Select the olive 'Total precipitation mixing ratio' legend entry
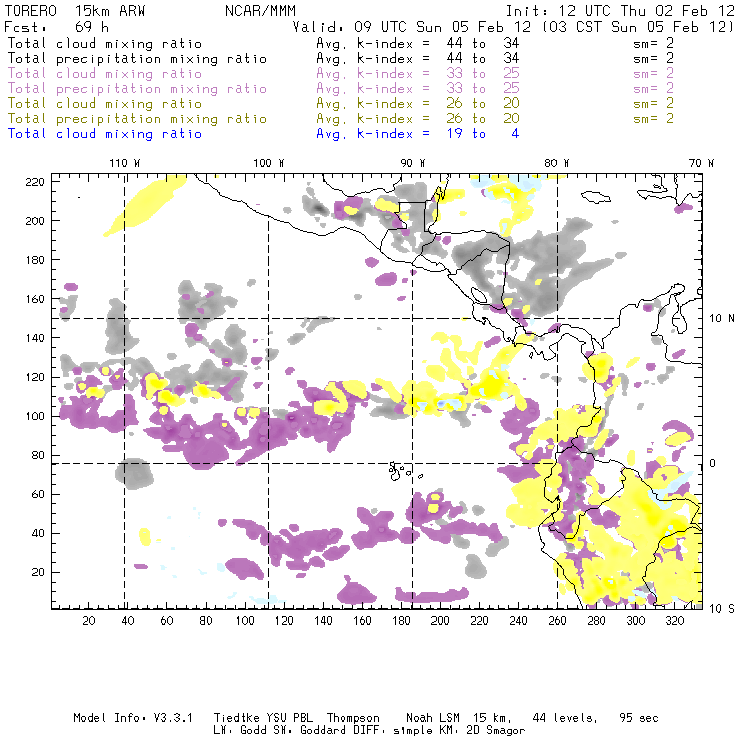Viewport: 740px width, 740px height. pyautogui.click(x=137, y=119)
